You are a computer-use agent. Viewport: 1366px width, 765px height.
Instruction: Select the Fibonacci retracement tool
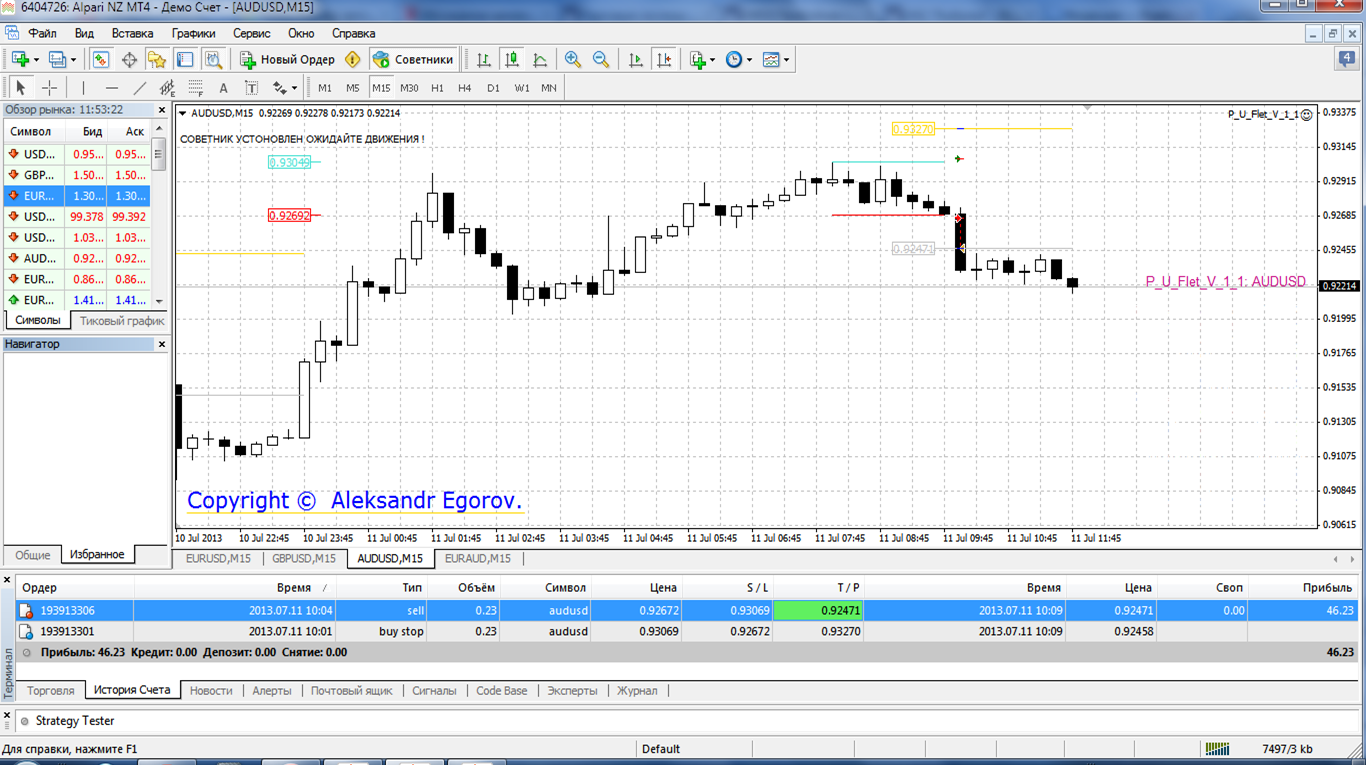[196, 88]
